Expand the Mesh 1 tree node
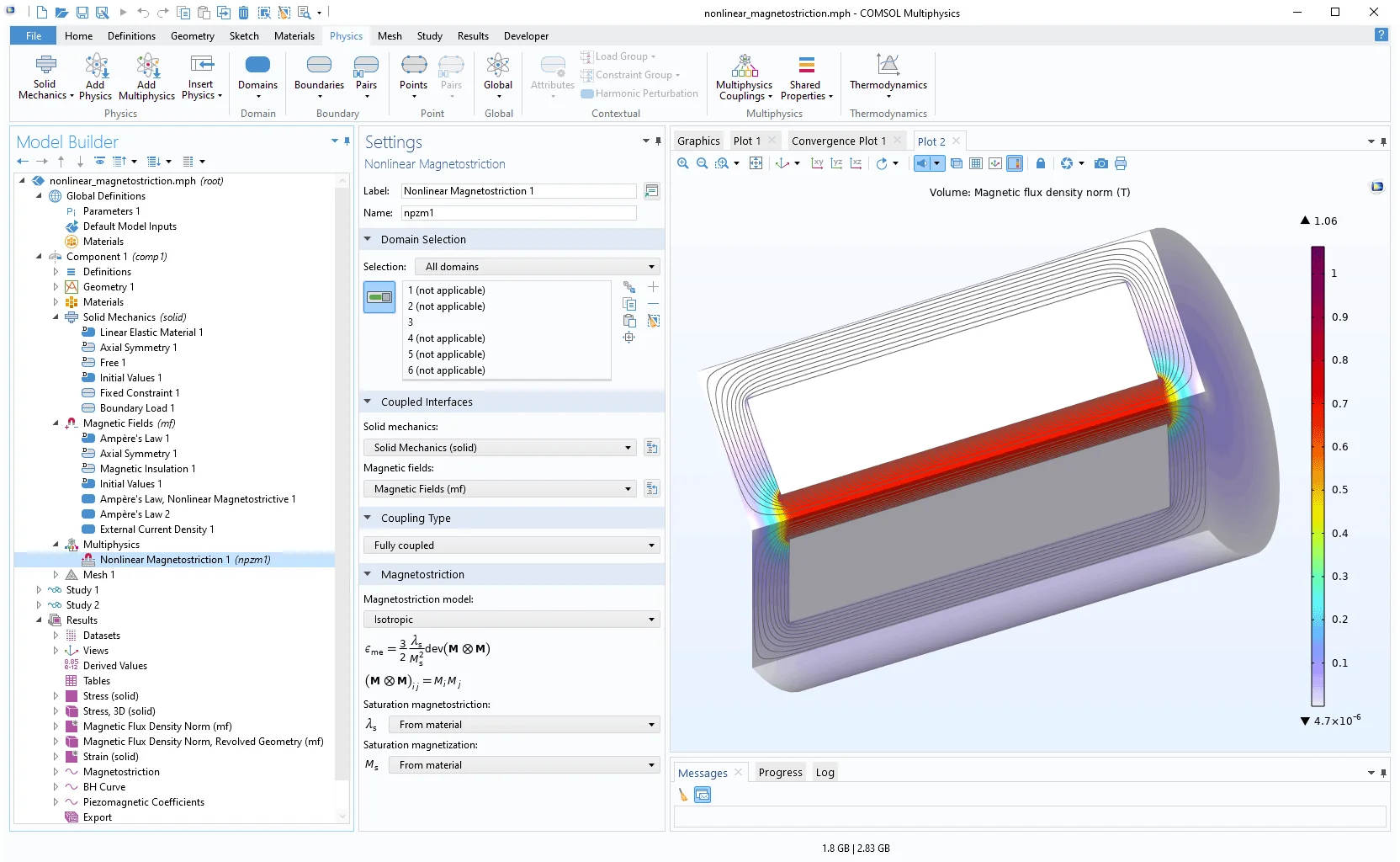 56,575
